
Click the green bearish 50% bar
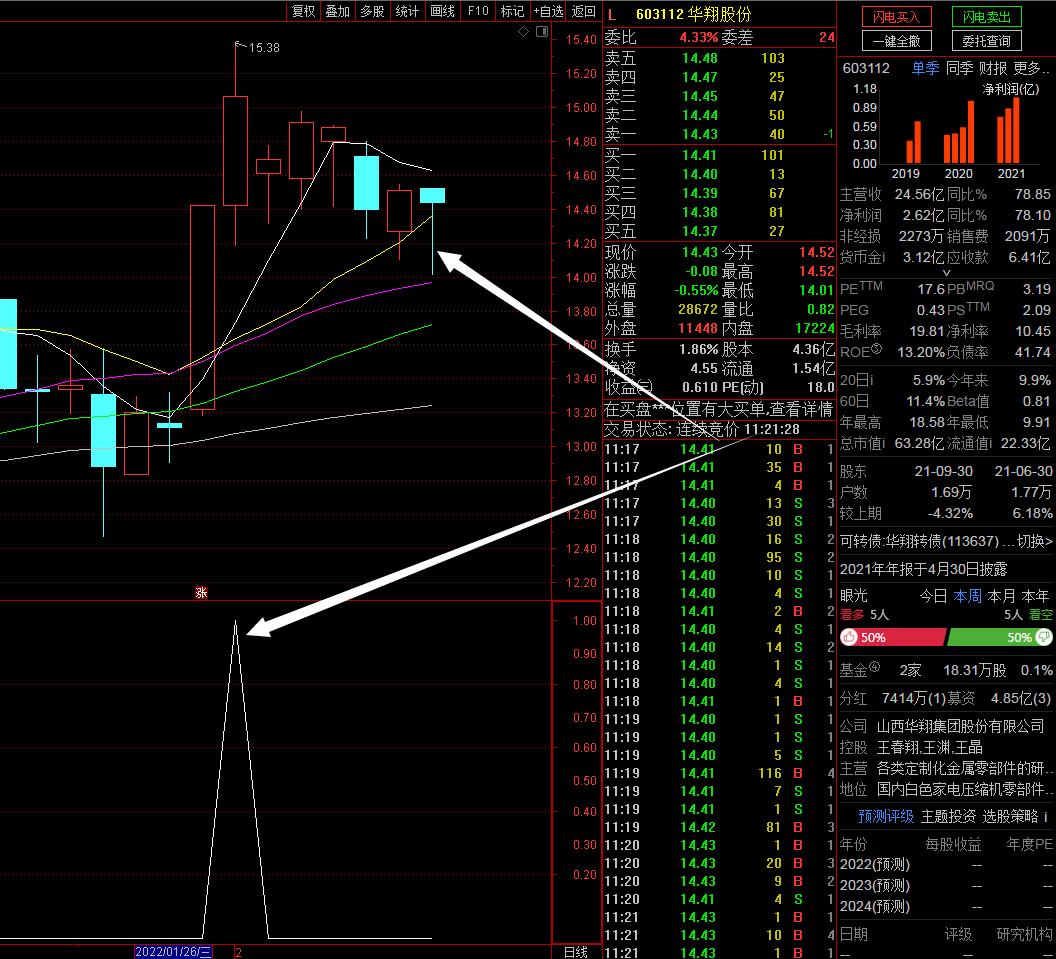click(999, 637)
